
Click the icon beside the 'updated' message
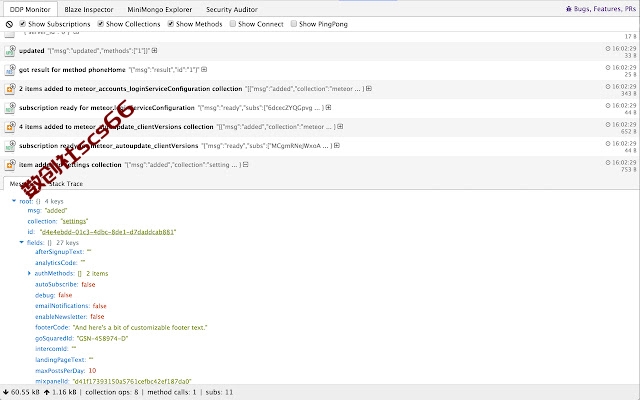pyautogui.click(x=10, y=51)
